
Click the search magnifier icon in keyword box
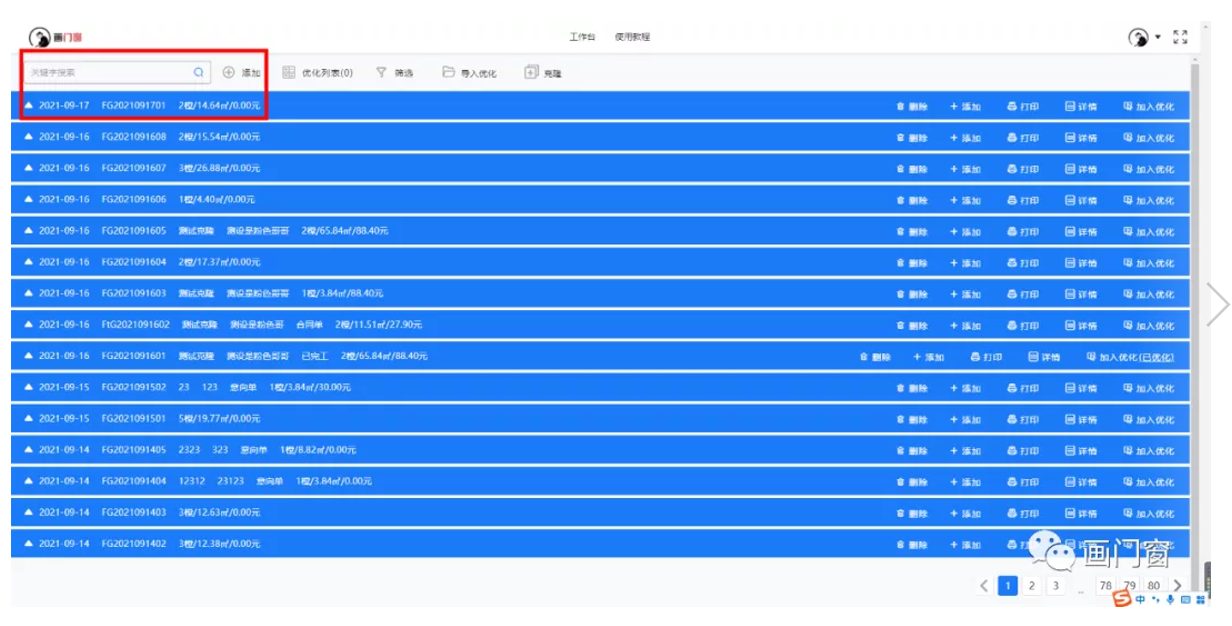(x=198, y=72)
